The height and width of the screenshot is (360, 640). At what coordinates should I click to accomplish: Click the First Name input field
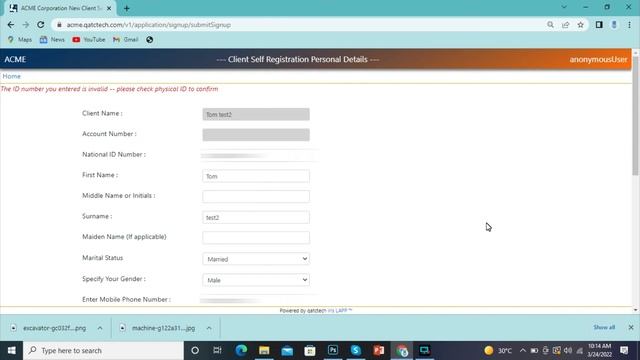click(256, 176)
